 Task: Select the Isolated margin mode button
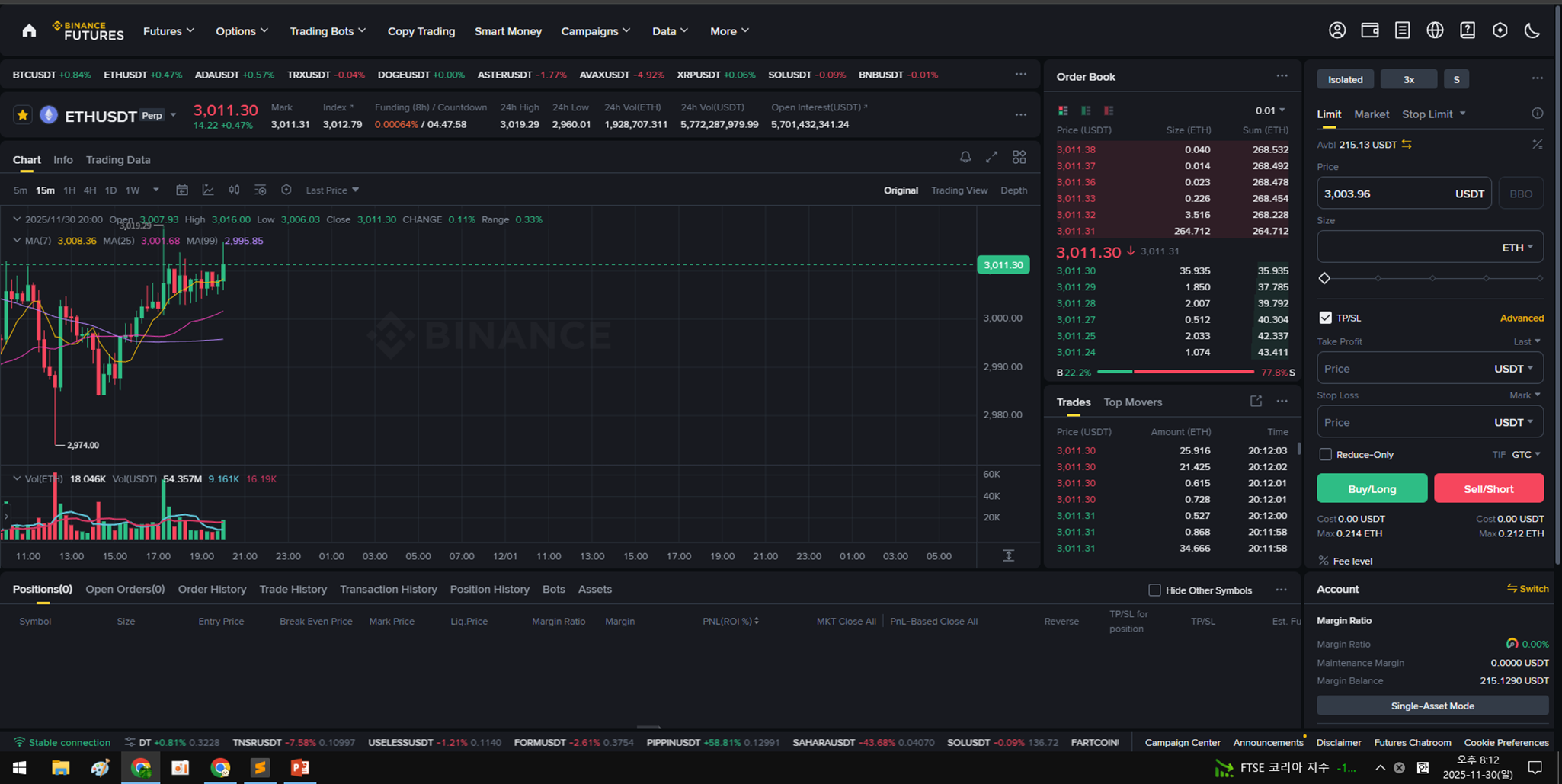pos(1346,79)
